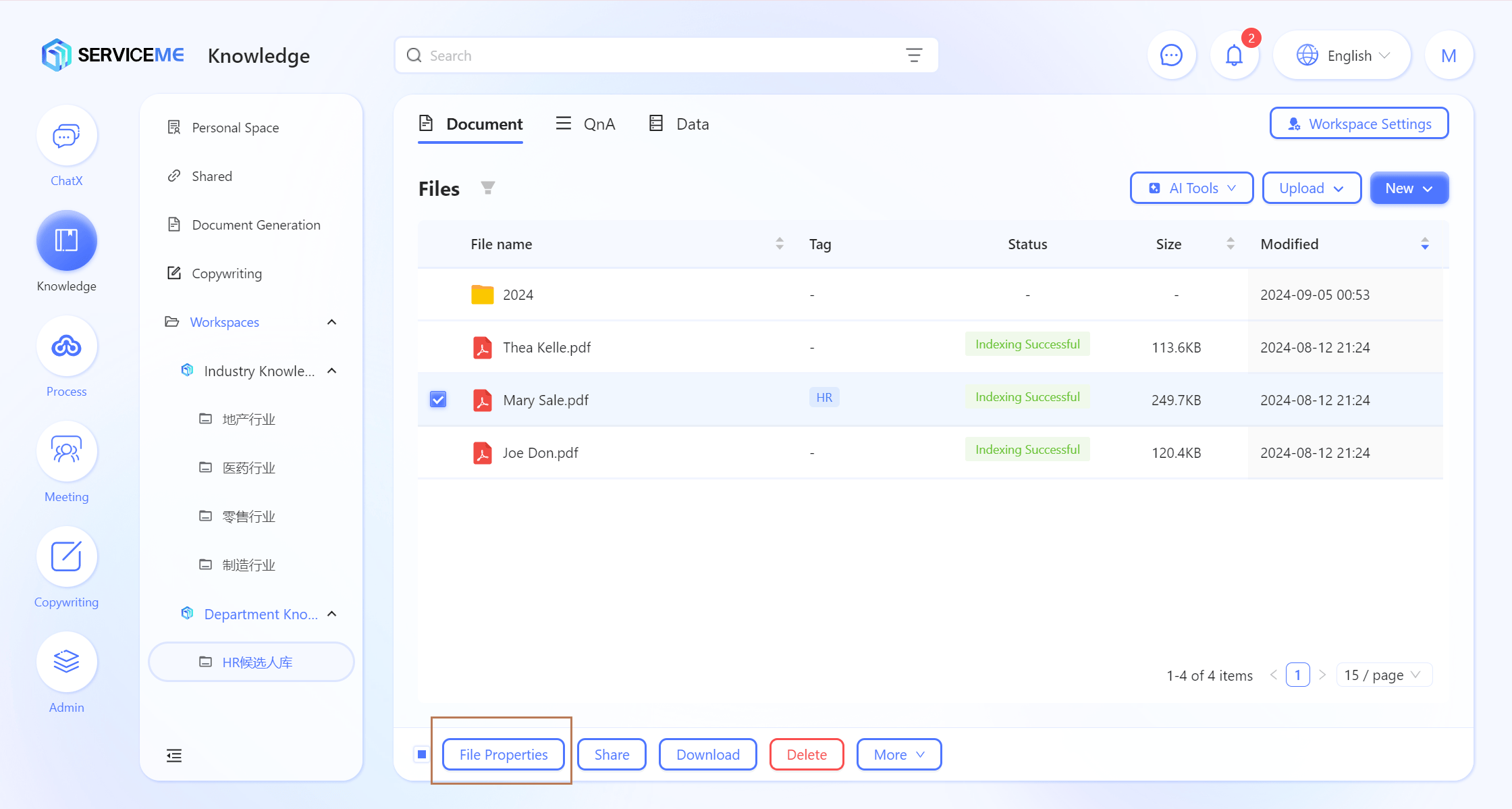Open the Upload dropdown
Image resolution: width=1512 pixels, height=809 pixels.
[x=1312, y=188]
